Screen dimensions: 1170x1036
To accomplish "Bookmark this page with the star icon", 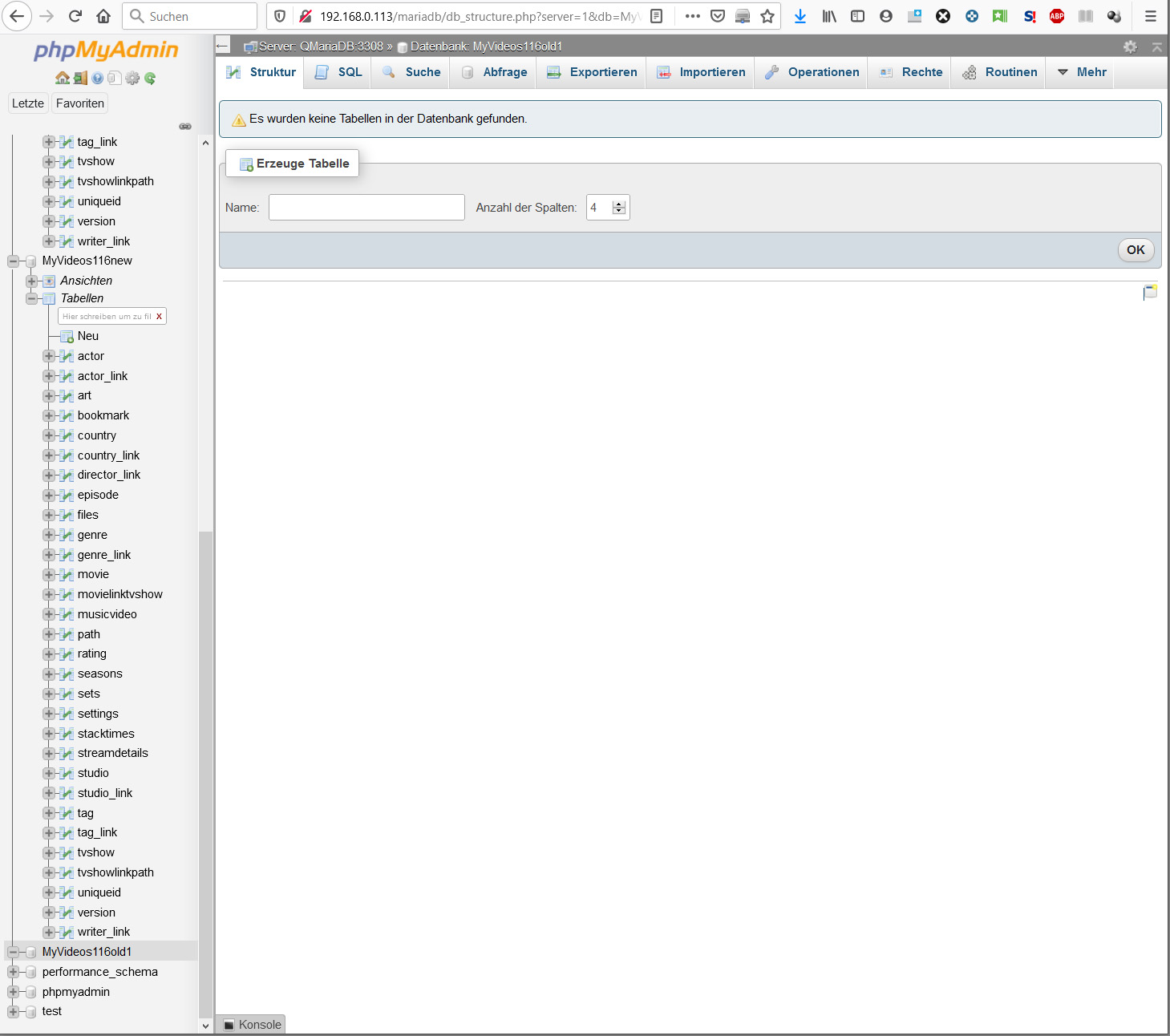I will tap(767, 16).
